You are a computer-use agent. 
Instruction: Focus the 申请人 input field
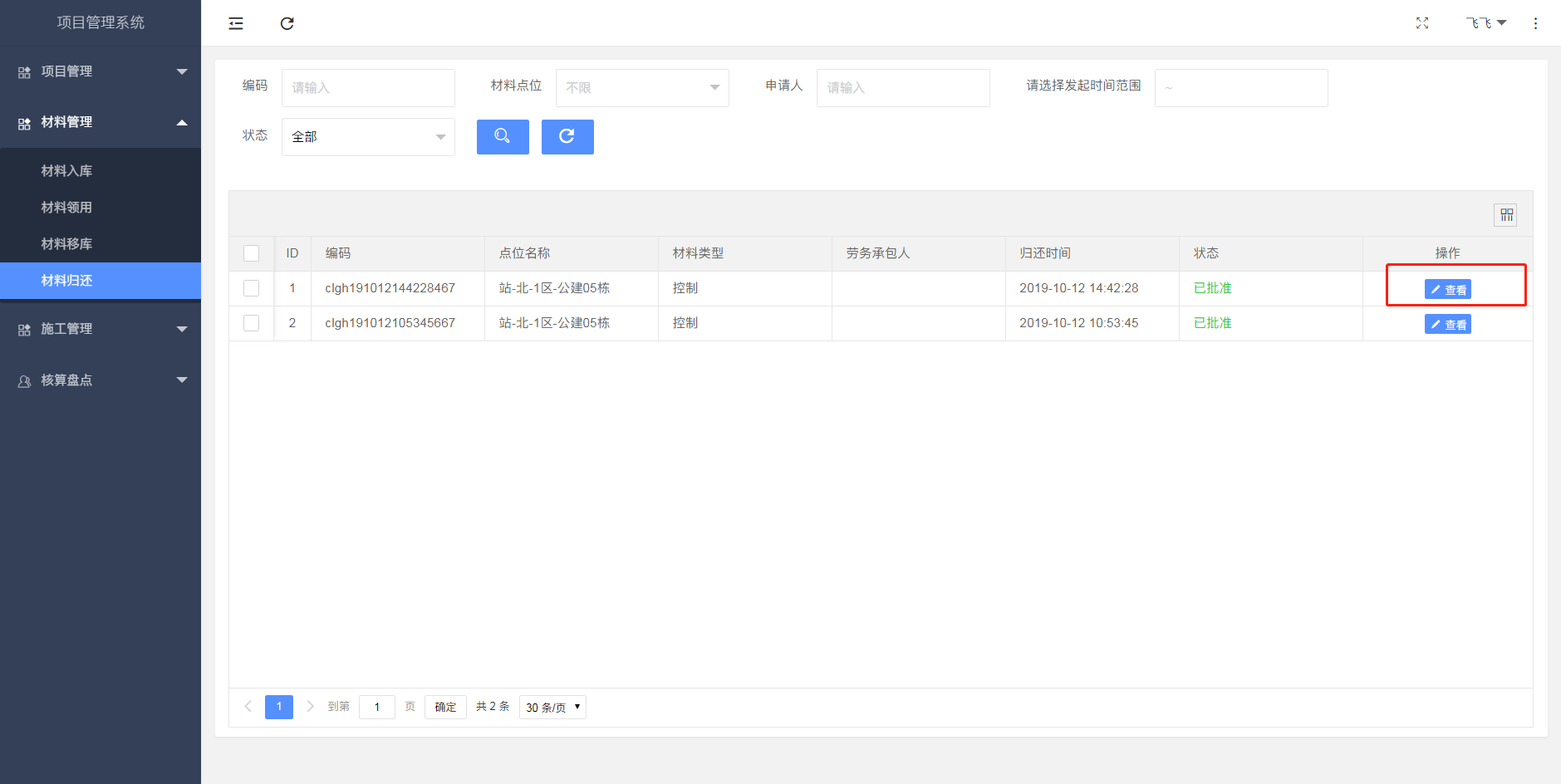point(903,88)
